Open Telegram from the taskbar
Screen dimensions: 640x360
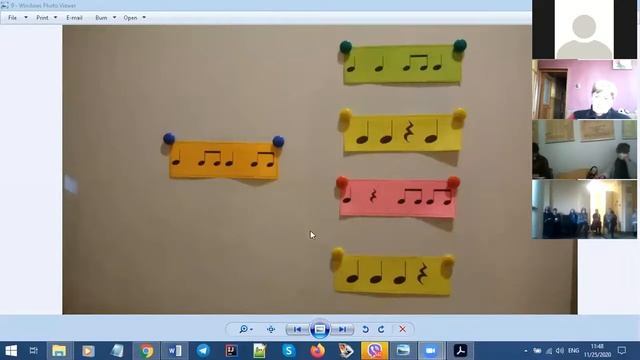[x=203, y=351]
